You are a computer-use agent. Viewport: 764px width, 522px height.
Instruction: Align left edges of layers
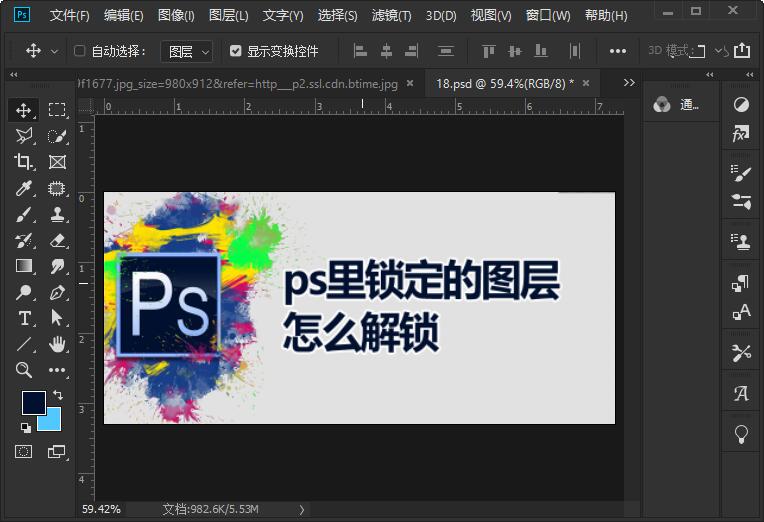pos(360,51)
